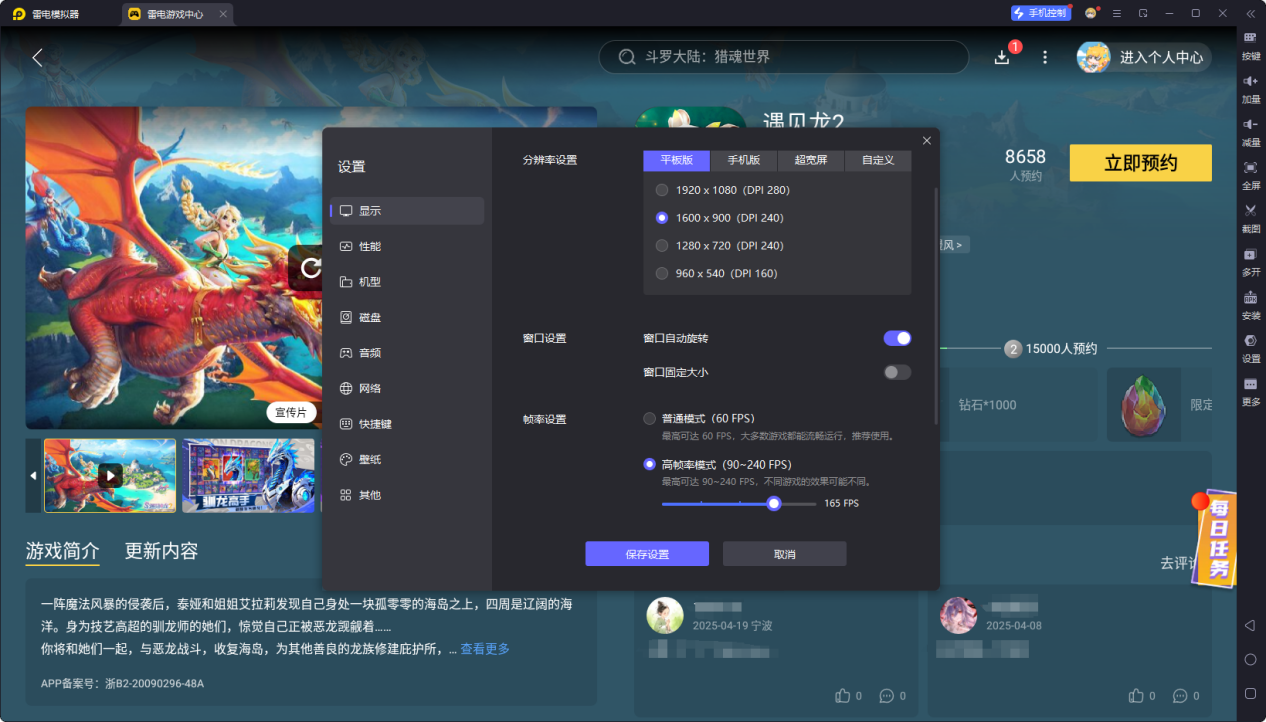Viewport: 1266px width, 722px height.
Task: Click the search box 斗罗大陆：猎魂世界
Action: pyautogui.click(x=784, y=57)
